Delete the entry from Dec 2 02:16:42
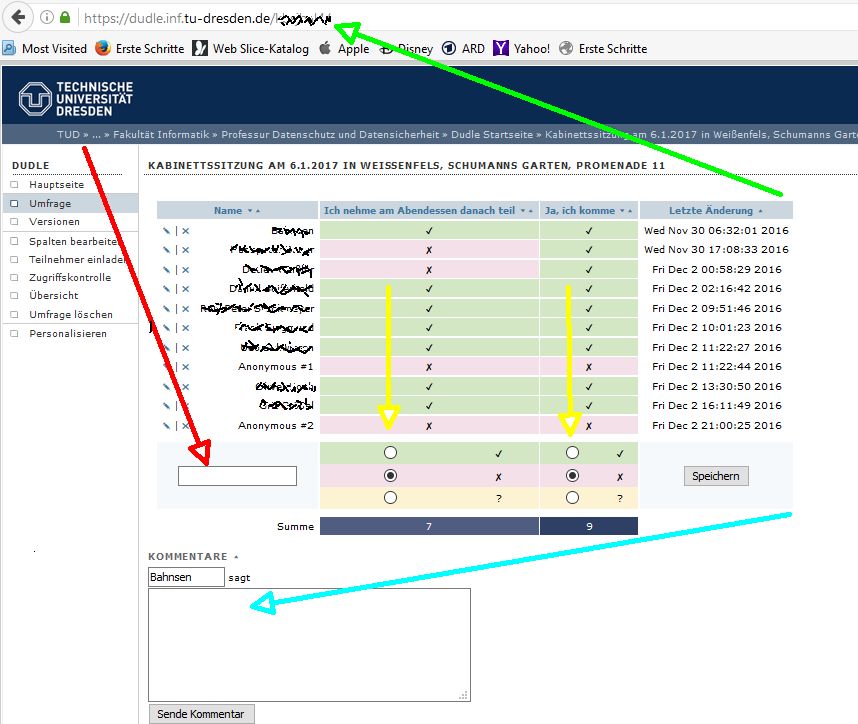 pos(185,289)
